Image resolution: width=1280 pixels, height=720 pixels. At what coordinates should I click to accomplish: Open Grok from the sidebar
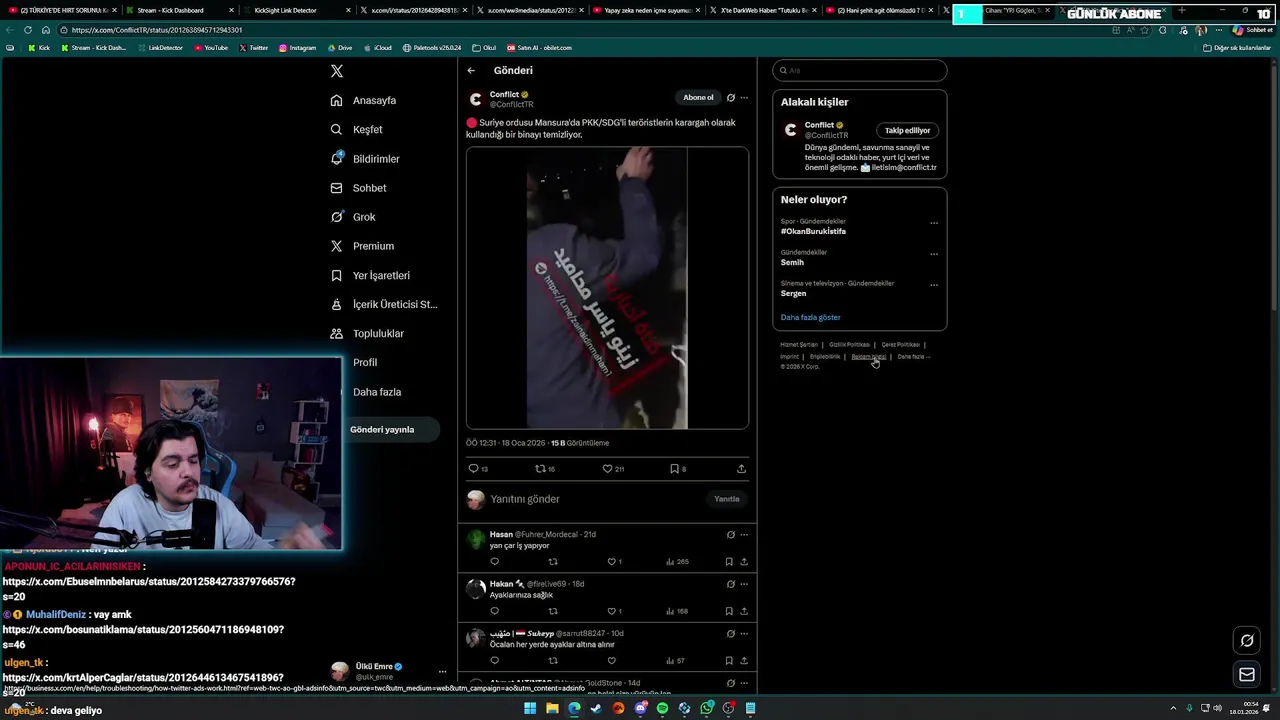pyautogui.click(x=353, y=217)
